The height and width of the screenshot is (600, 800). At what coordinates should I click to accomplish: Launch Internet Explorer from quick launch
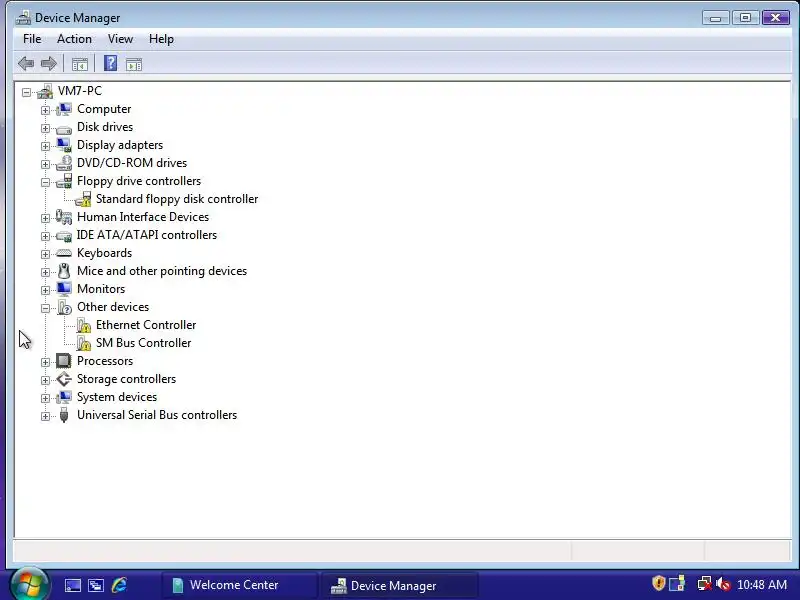pyautogui.click(x=119, y=585)
